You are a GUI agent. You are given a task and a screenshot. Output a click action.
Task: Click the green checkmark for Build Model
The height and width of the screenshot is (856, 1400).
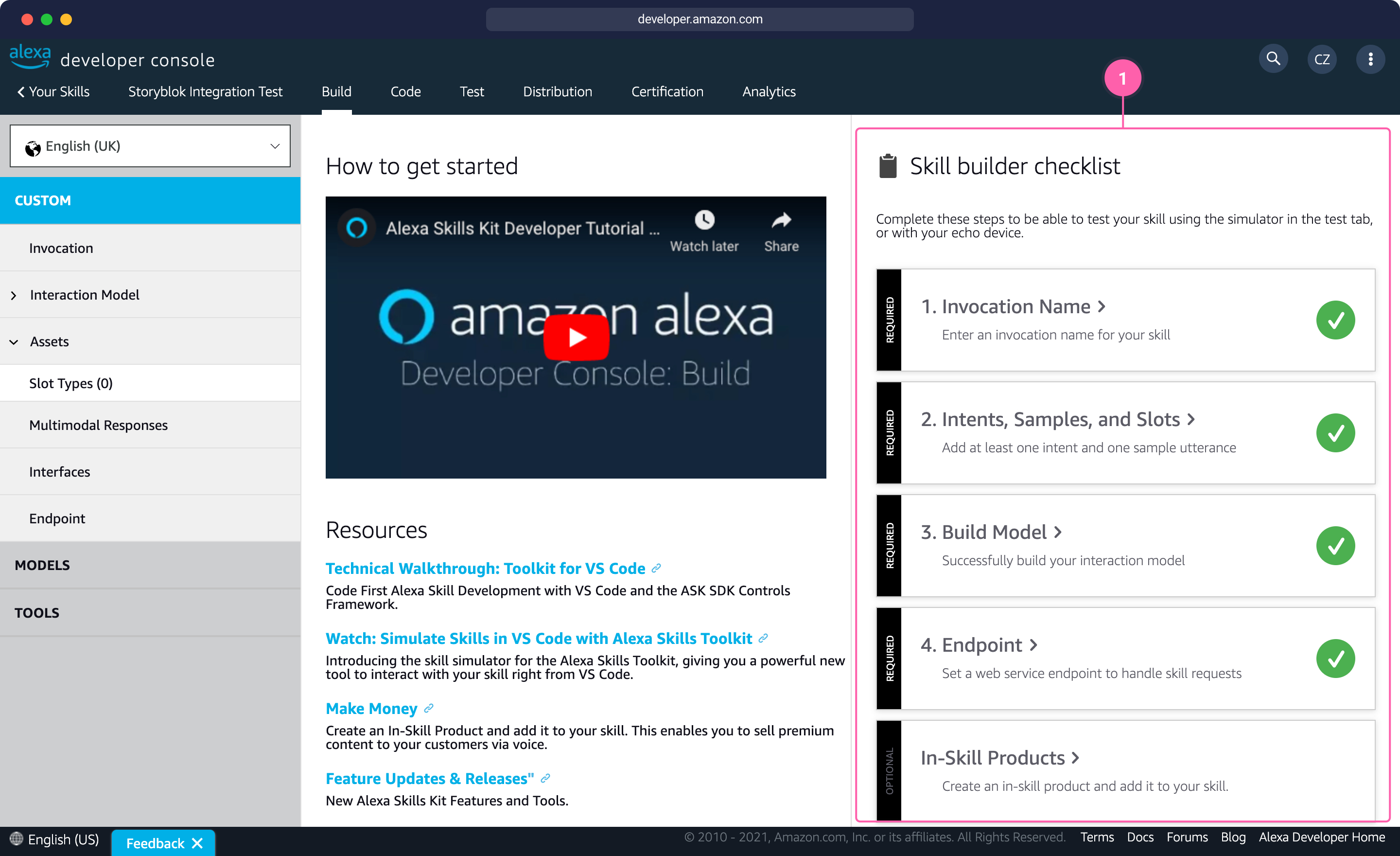1335,546
